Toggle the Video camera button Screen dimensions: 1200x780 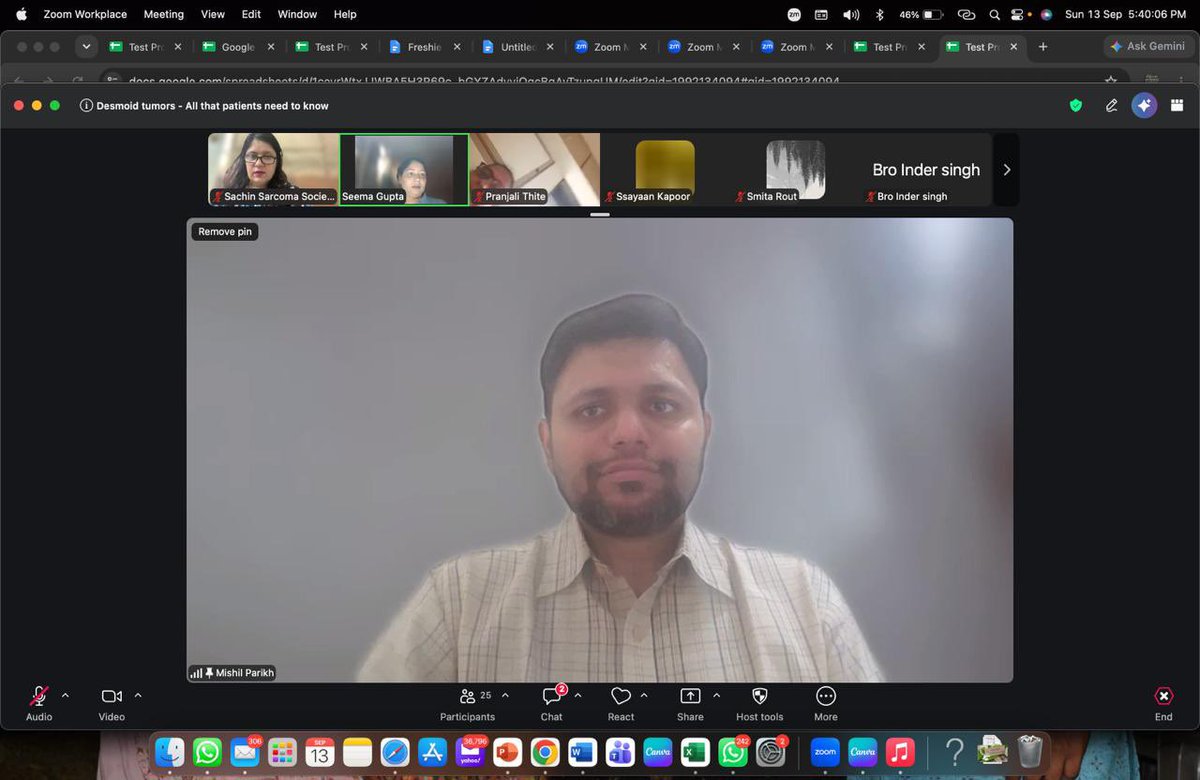[x=111, y=703]
